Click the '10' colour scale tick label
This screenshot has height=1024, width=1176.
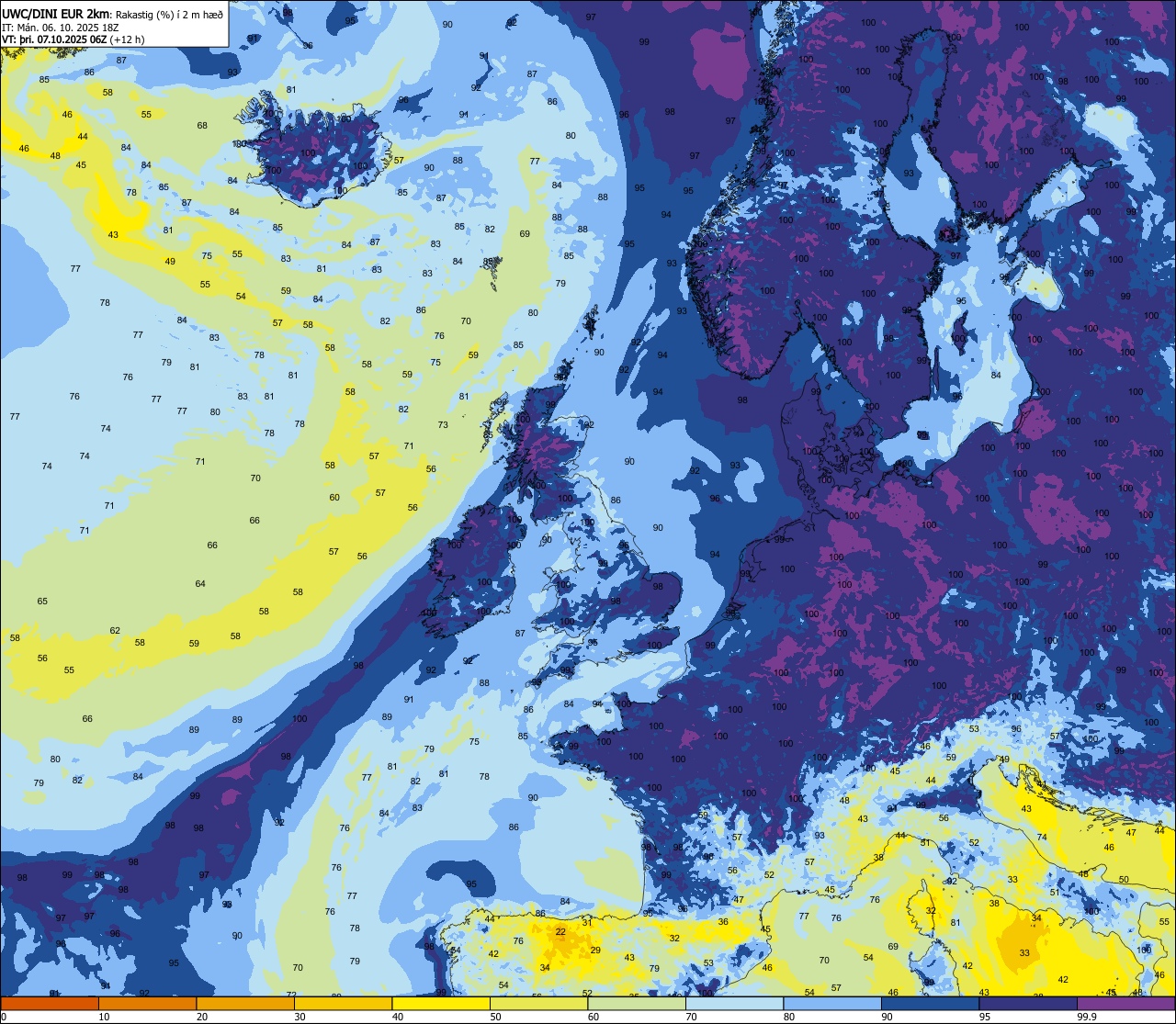105,1016
